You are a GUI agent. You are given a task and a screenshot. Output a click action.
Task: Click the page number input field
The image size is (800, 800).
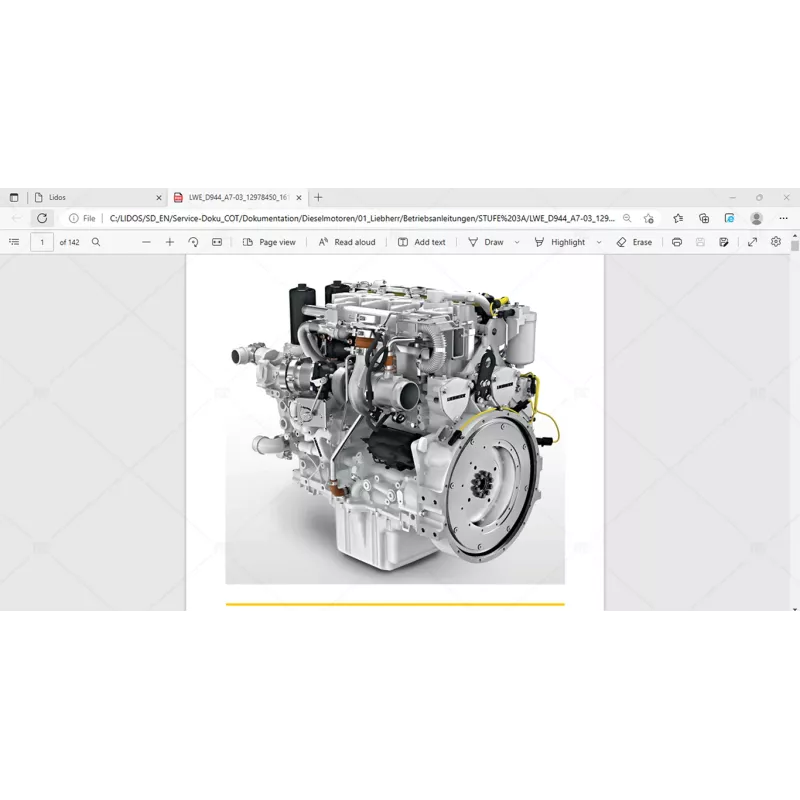40,241
